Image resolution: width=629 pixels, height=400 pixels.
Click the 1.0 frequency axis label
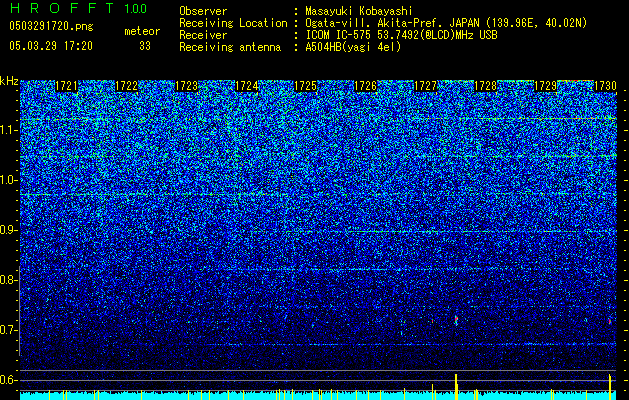(9, 180)
